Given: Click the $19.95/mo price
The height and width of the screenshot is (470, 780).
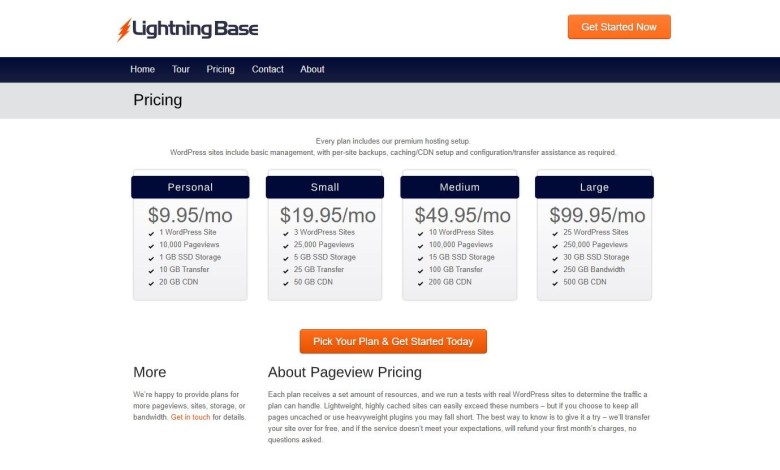Looking at the screenshot, I should tap(328, 215).
